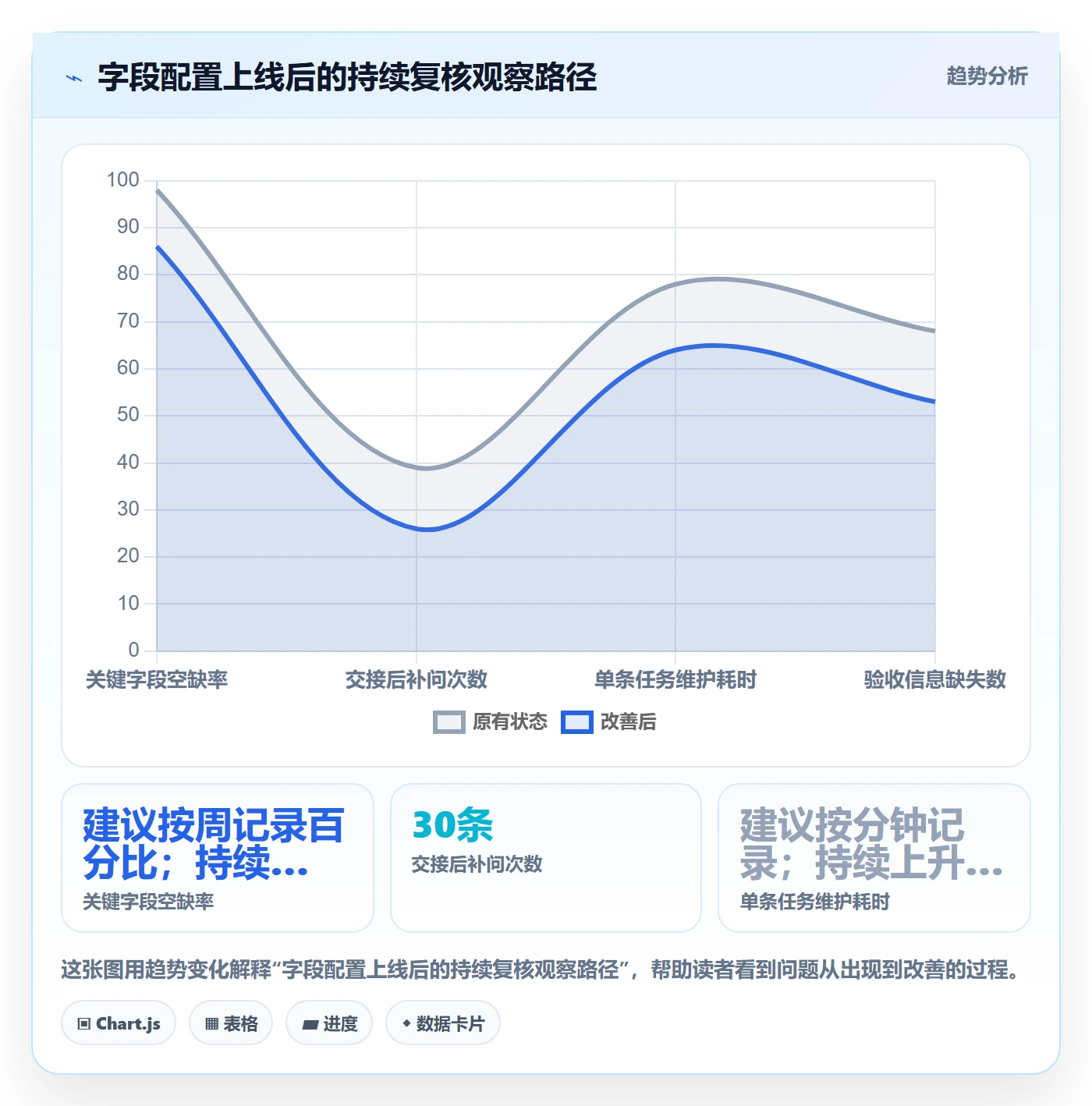Click the 30条 value text
Image resolution: width=1092 pixels, height=1106 pixels.
coord(453,824)
